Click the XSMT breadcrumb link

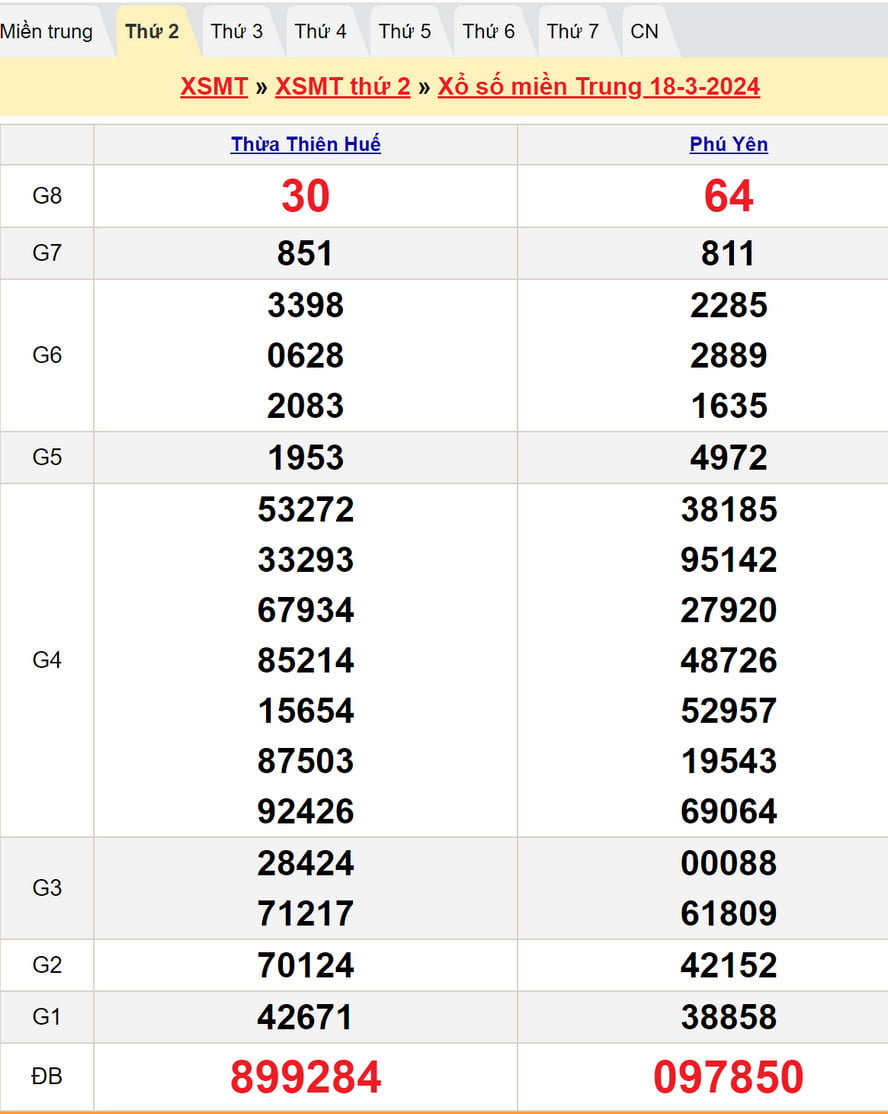pos(214,86)
